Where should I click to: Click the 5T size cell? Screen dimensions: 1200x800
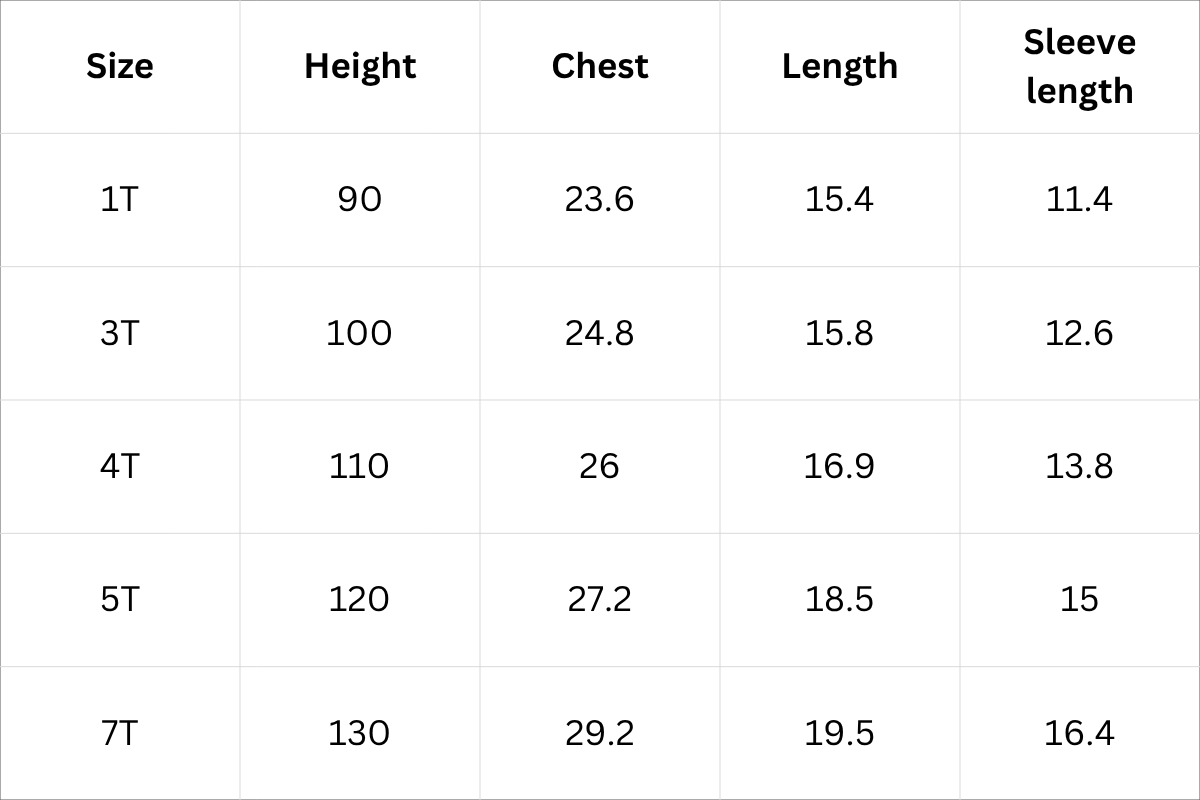[x=120, y=599]
